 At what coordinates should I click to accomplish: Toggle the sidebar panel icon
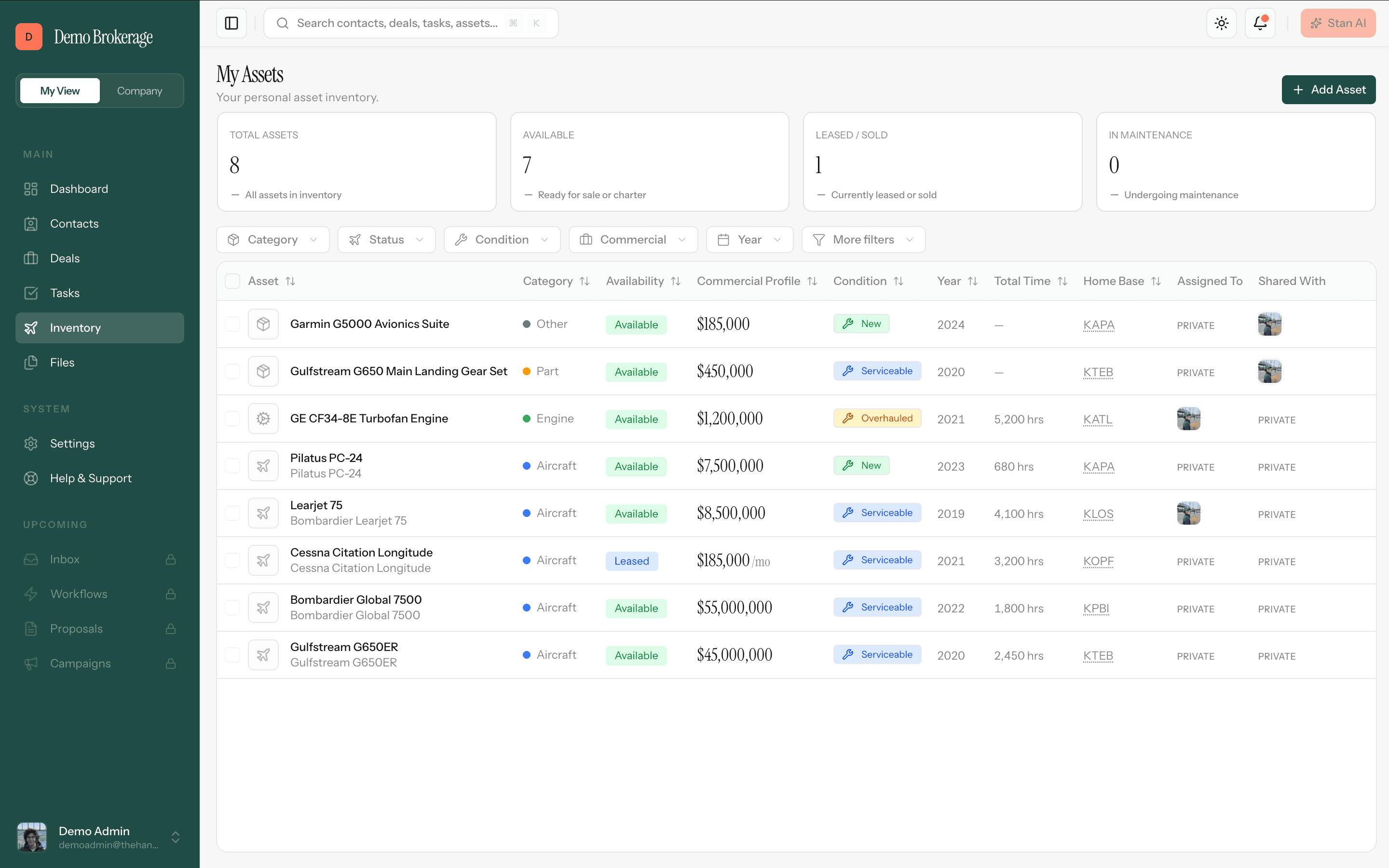pyautogui.click(x=231, y=23)
